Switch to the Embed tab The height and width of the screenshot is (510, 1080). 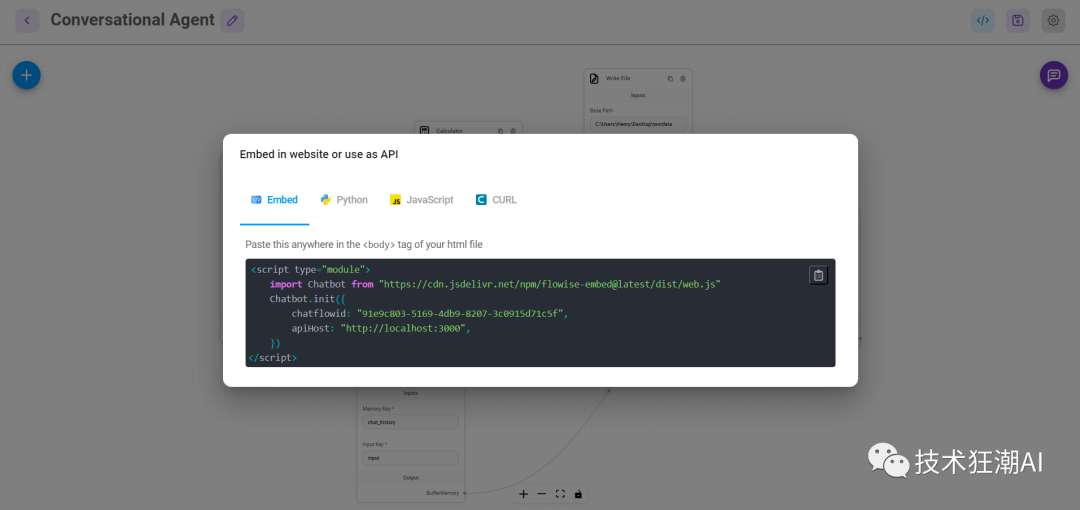coord(274,200)
